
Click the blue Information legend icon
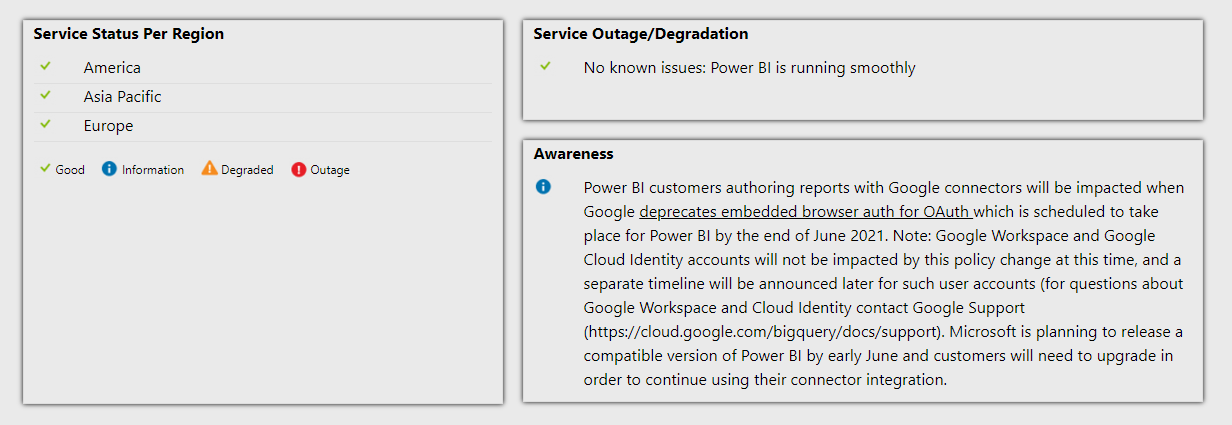[110, 169]
